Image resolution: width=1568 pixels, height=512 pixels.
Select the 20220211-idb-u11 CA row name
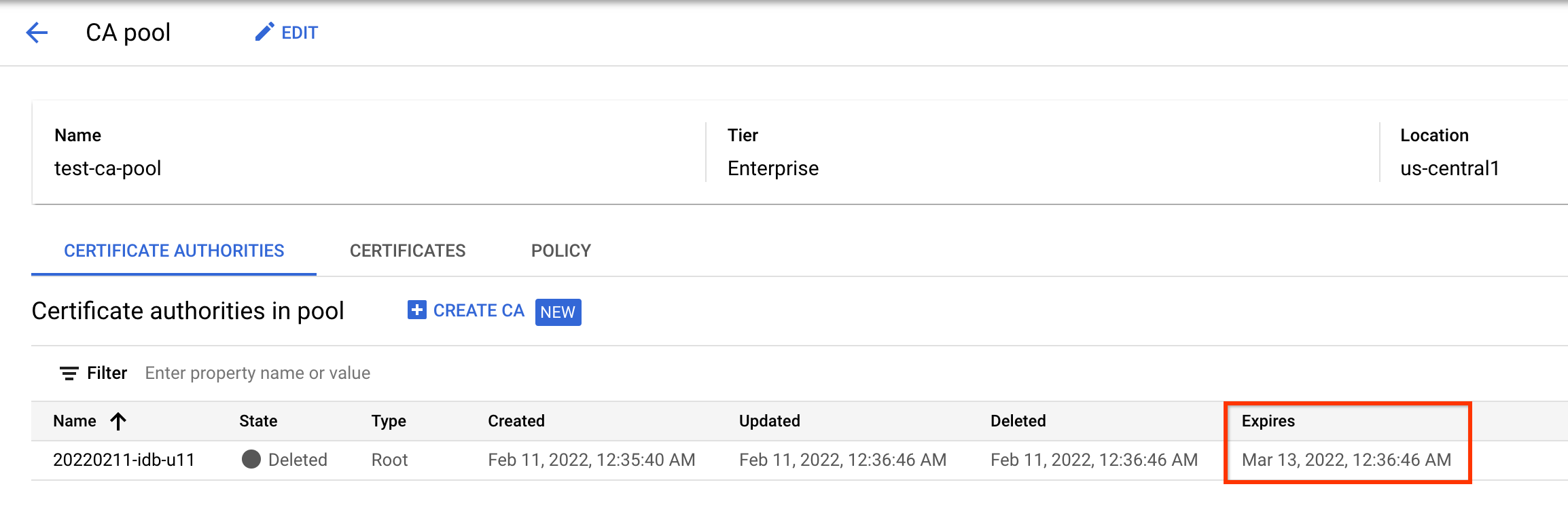124,460
